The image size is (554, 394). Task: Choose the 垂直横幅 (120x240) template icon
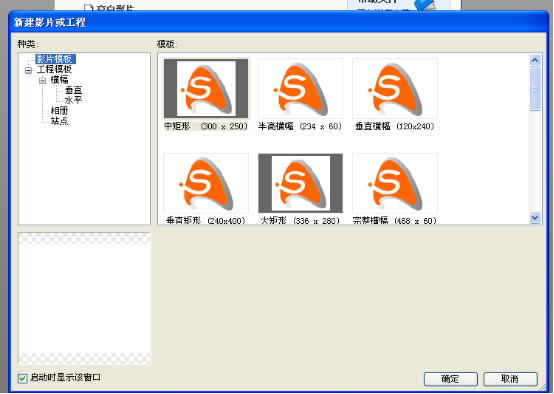coord(395,88)
